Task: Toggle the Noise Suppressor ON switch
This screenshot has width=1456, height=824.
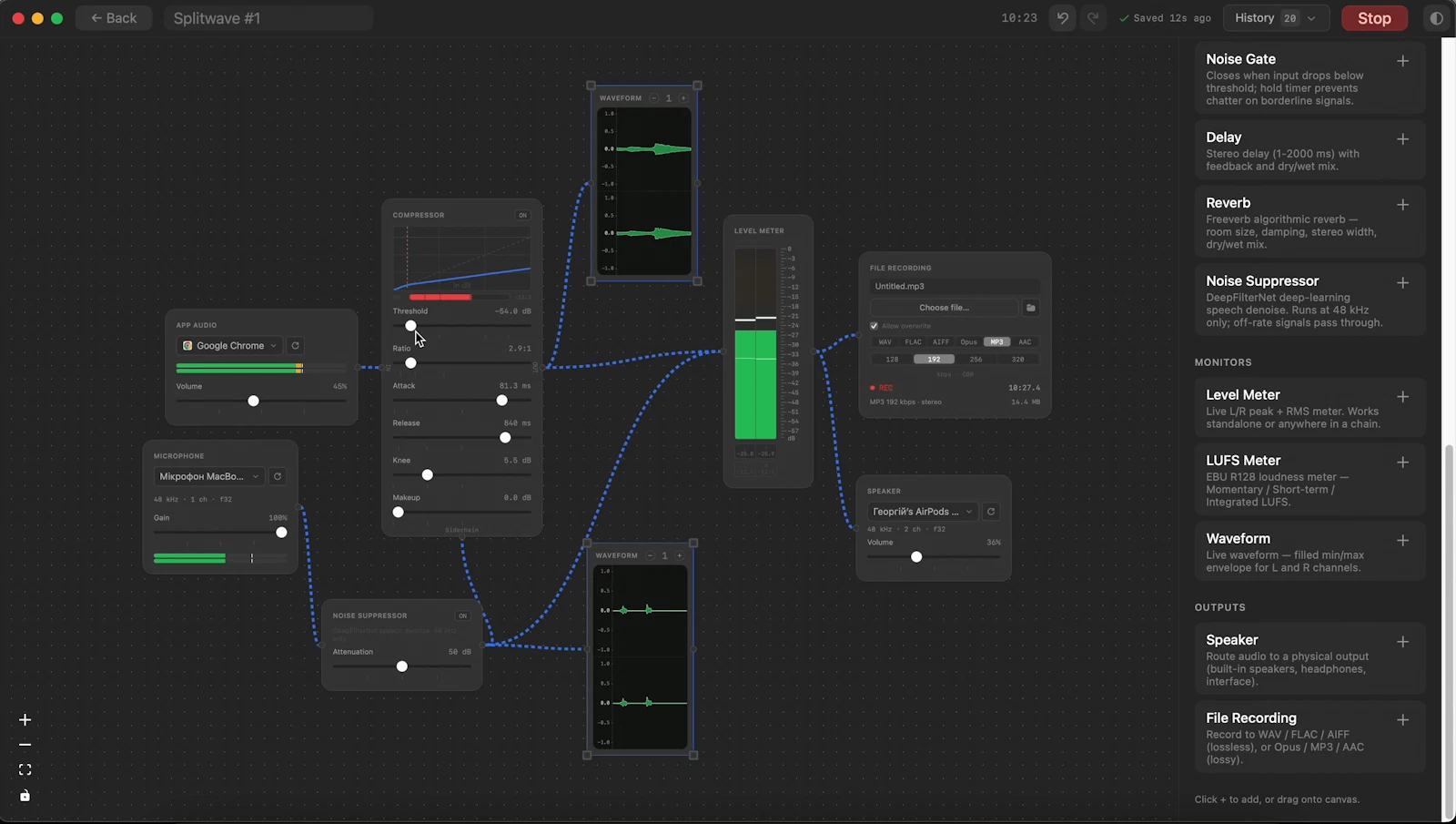Action: [463, 616]
